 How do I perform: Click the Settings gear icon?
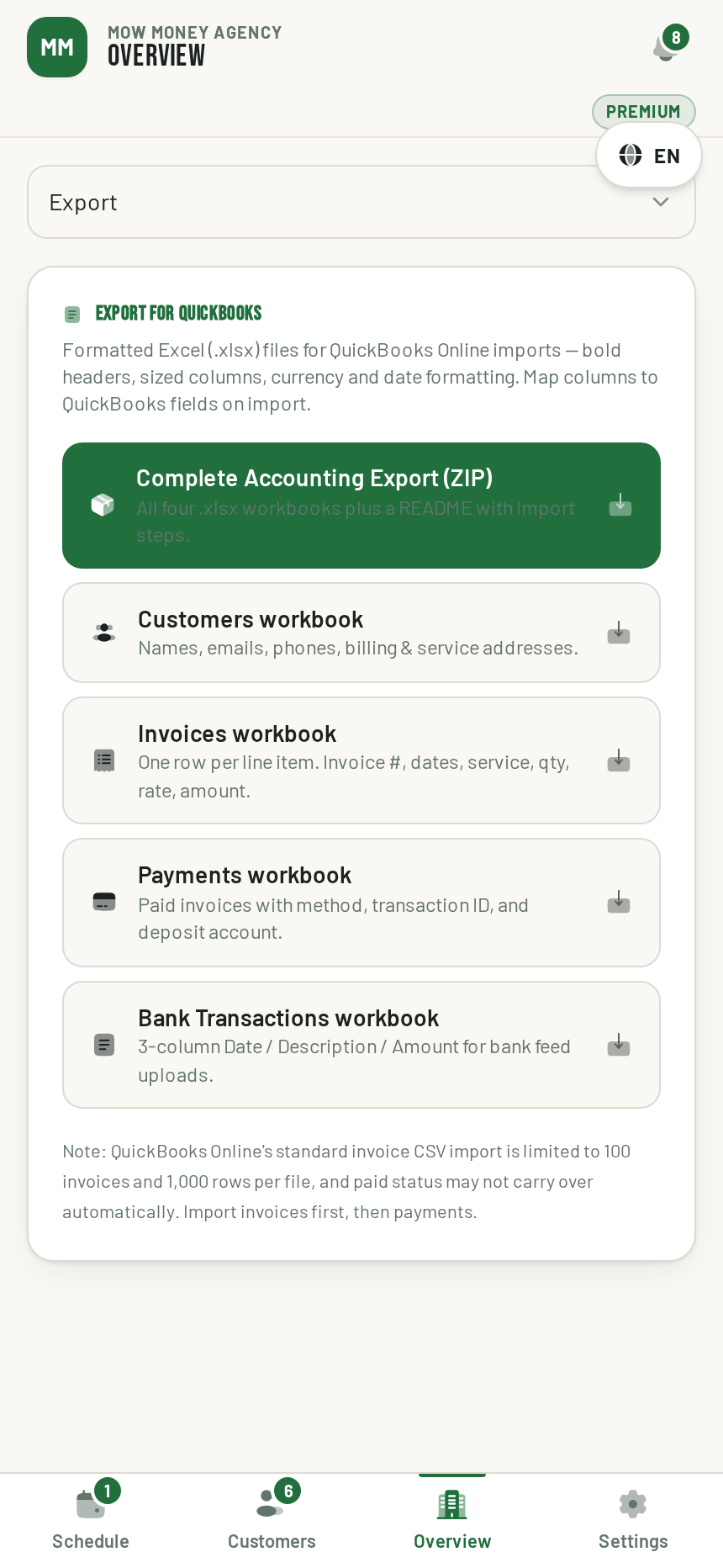click(x=633, y=1504)
